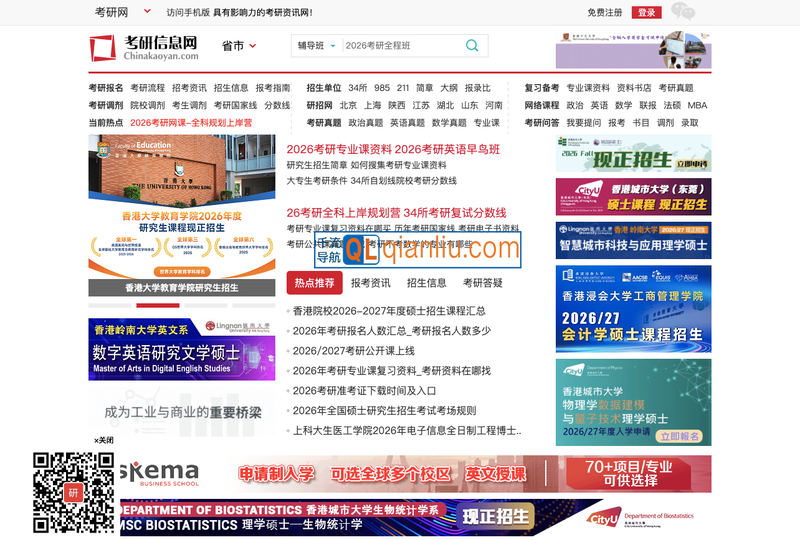Open the 英语真题 link
Viewport: 800px width, 540px height.
pyautogui.click(x=407, y=122)
